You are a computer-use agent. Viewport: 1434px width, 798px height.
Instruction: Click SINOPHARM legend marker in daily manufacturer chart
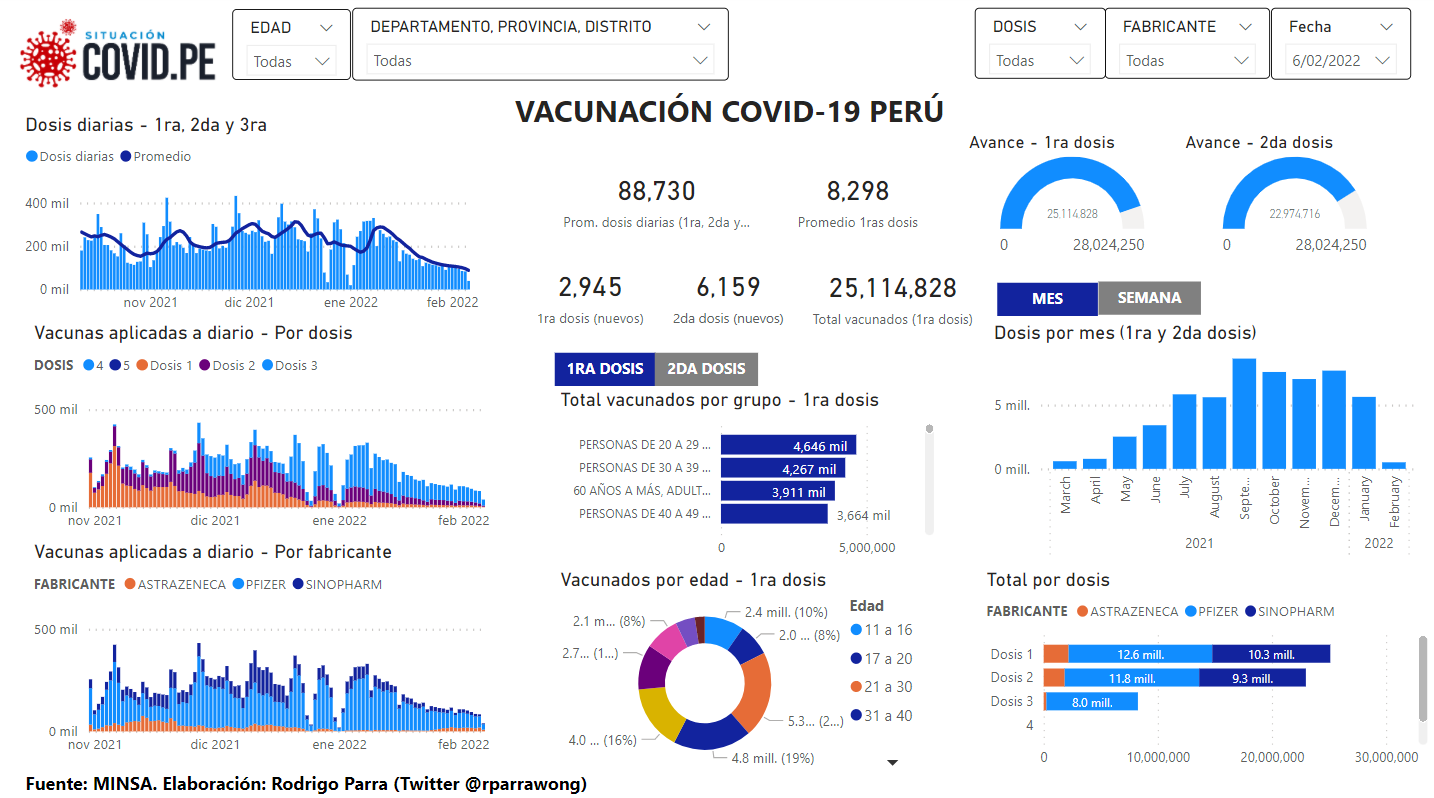click(298, 584)
